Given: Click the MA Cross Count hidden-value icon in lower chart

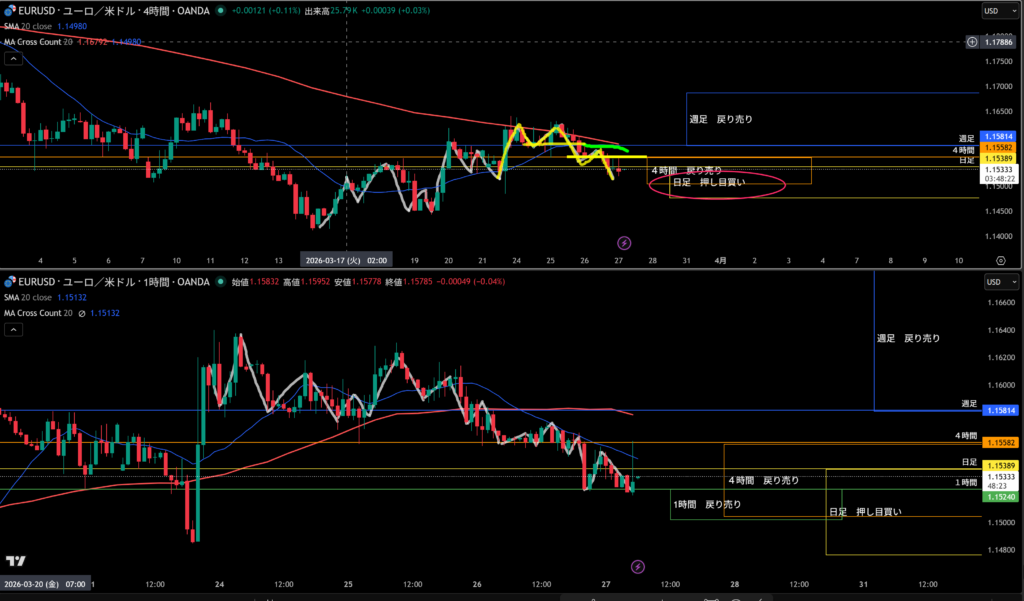Looking at the screenshot, I should coord(81,313).
